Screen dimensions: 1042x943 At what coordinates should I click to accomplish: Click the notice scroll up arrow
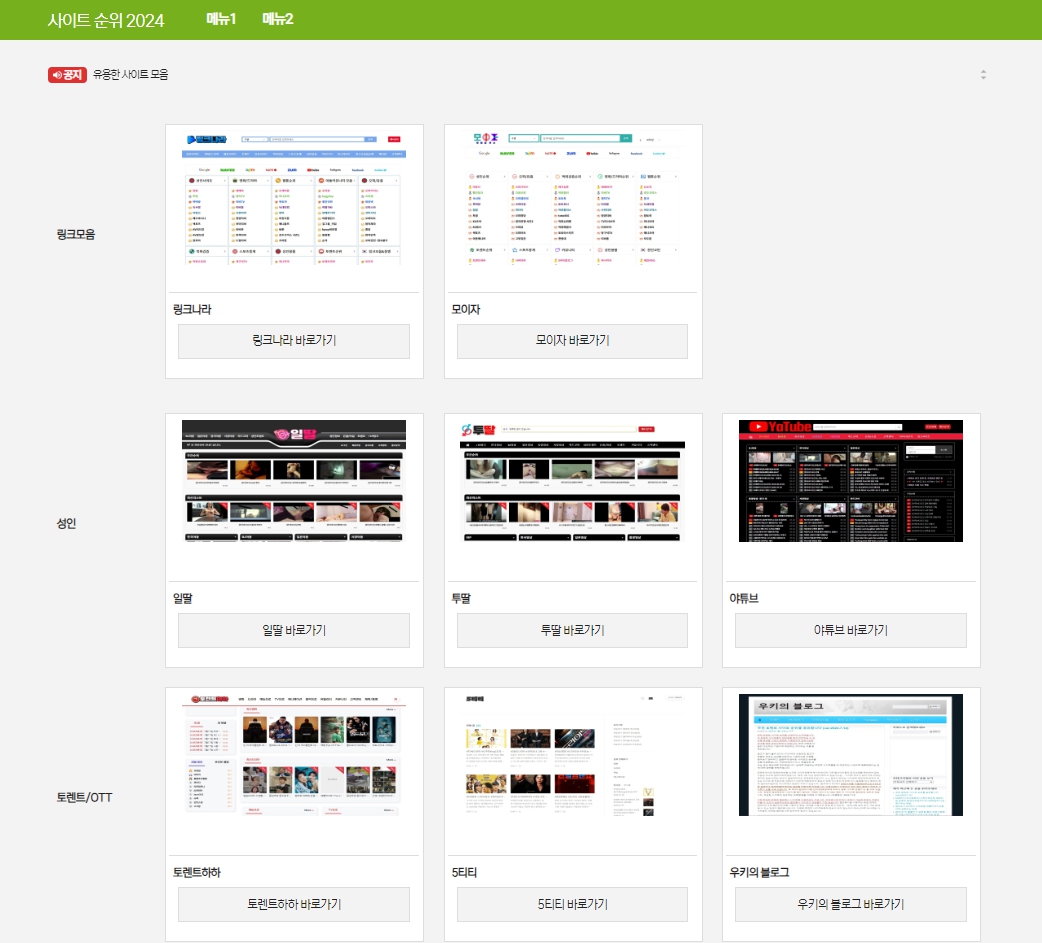tap(983, 71)
